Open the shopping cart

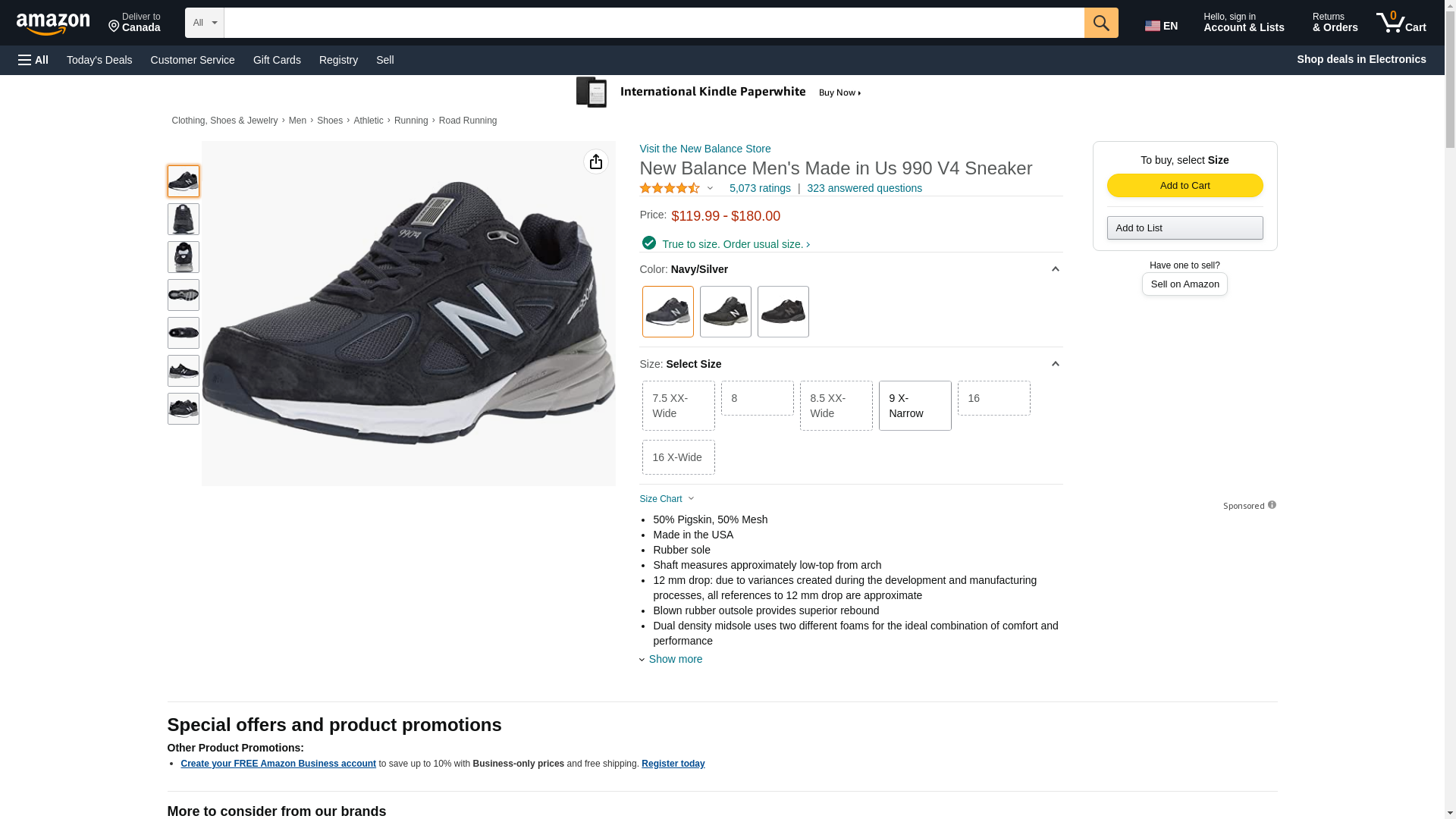point(1401,23)
